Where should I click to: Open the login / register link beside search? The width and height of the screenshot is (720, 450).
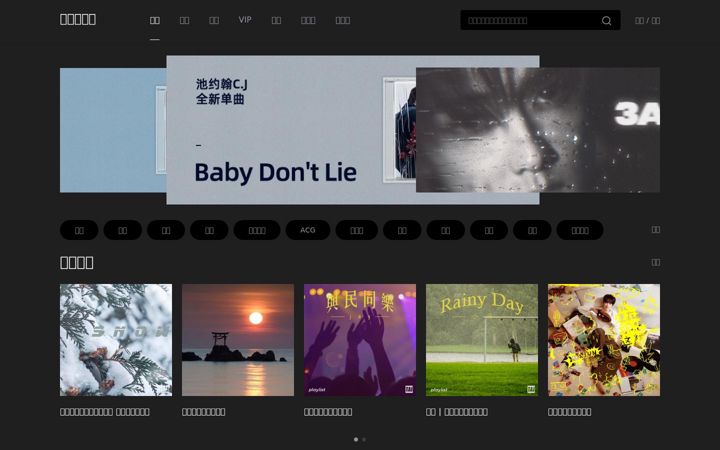tap(647, 20)
